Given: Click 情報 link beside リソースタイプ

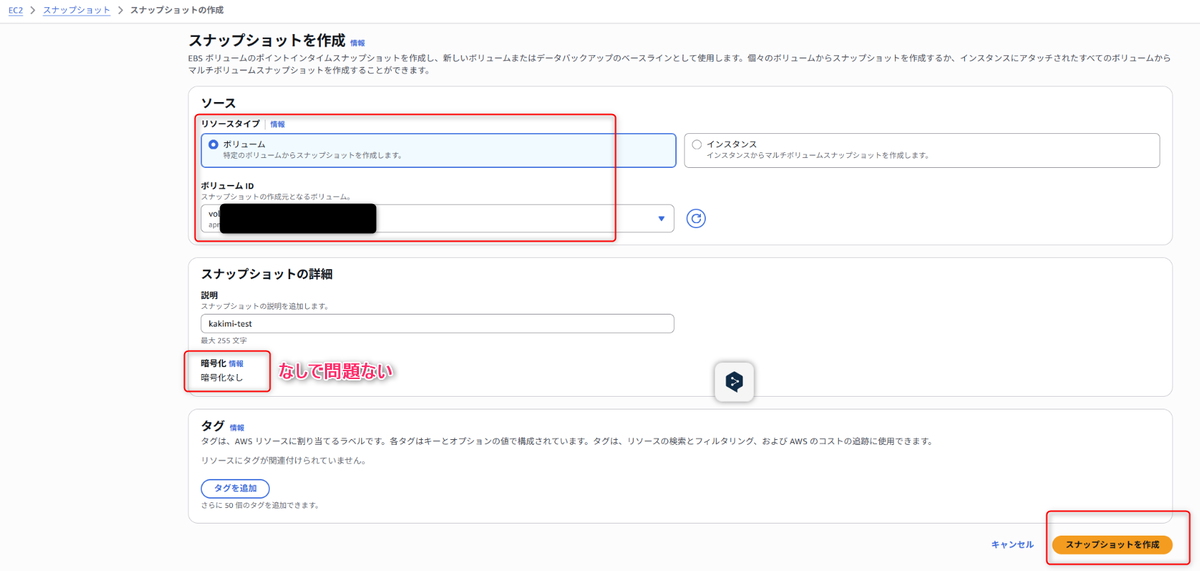Looking at the screenshot, I should pyautogui.click(x=278, y=124).
